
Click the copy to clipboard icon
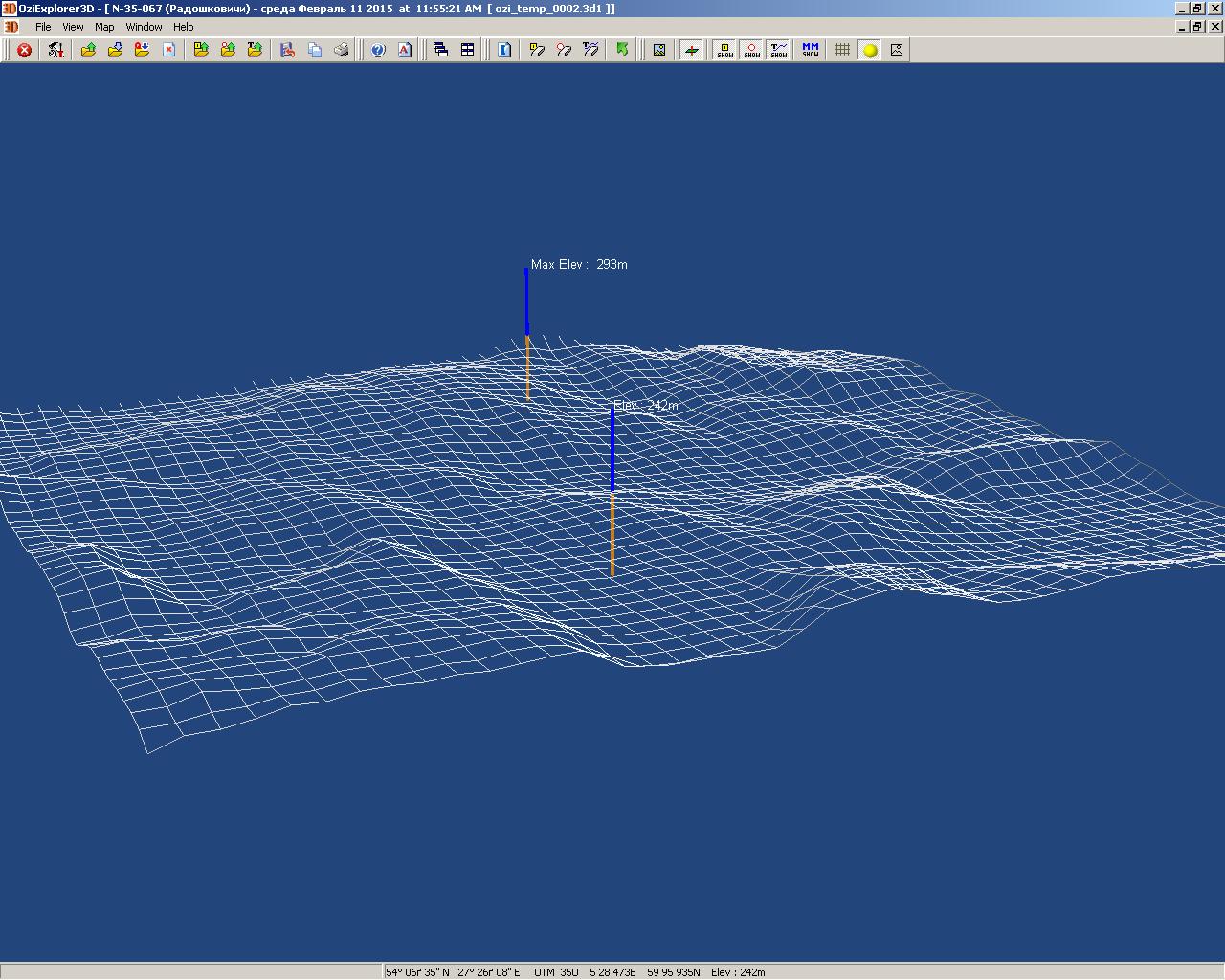pos(315,50)
